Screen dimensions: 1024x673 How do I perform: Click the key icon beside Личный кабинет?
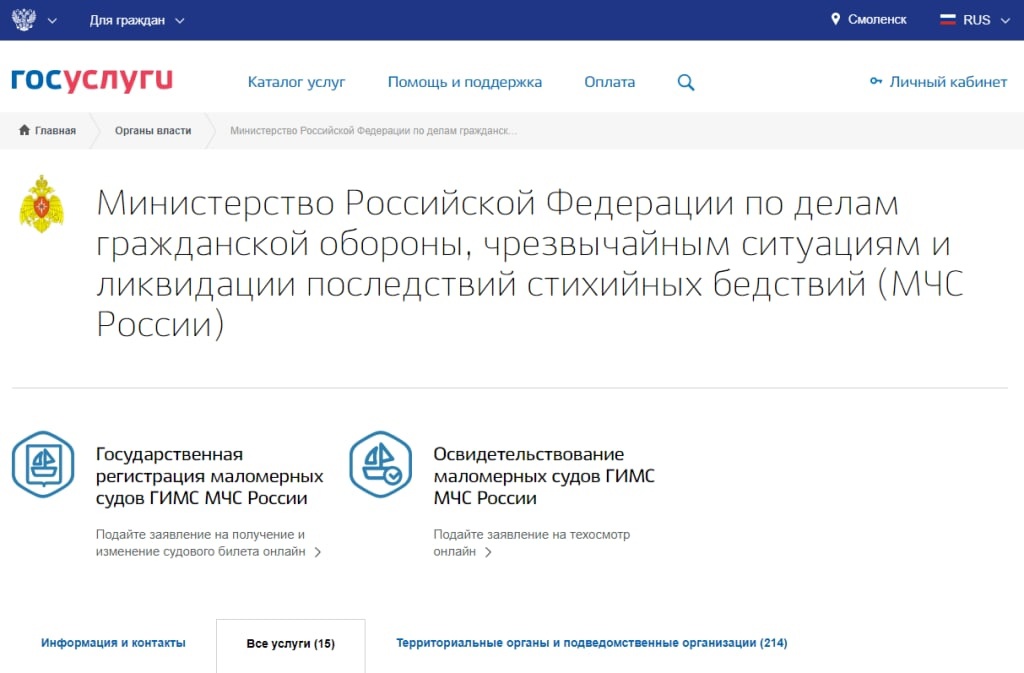(x=876, y=82)
